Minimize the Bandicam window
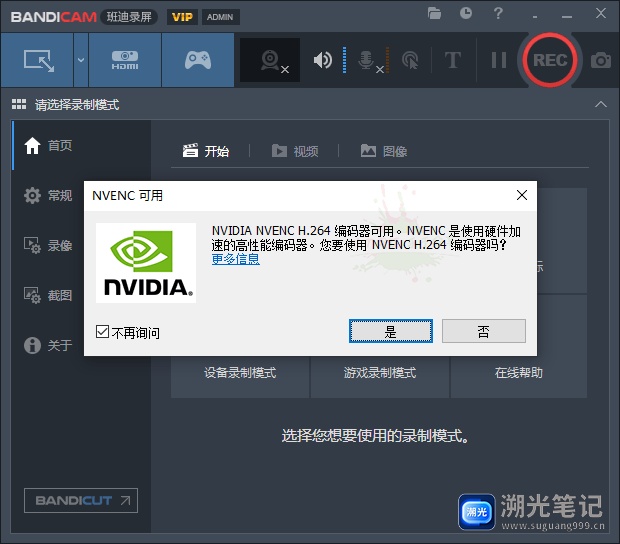620x544 pixels. [567, 17]
